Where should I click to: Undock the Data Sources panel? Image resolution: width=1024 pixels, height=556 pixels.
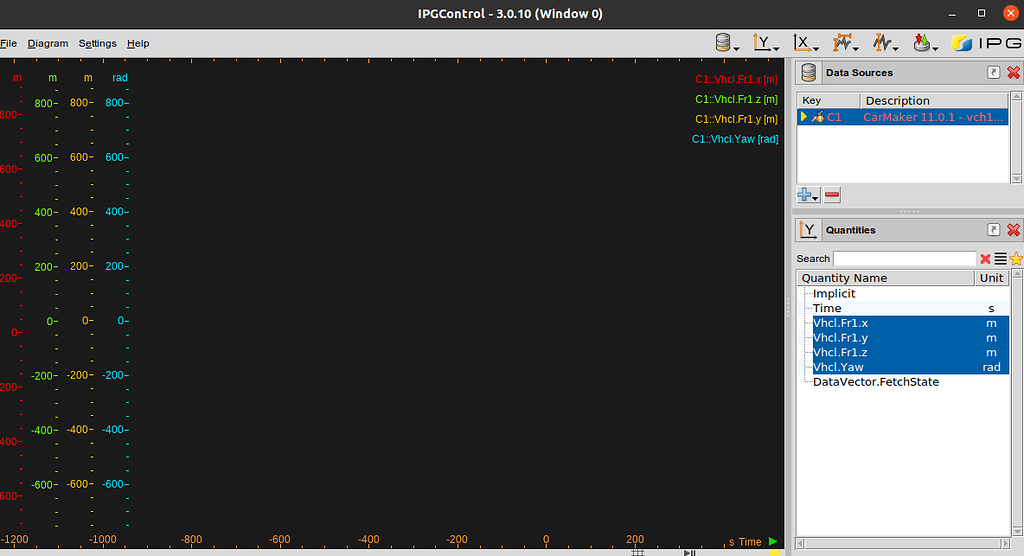coord(993,72)
